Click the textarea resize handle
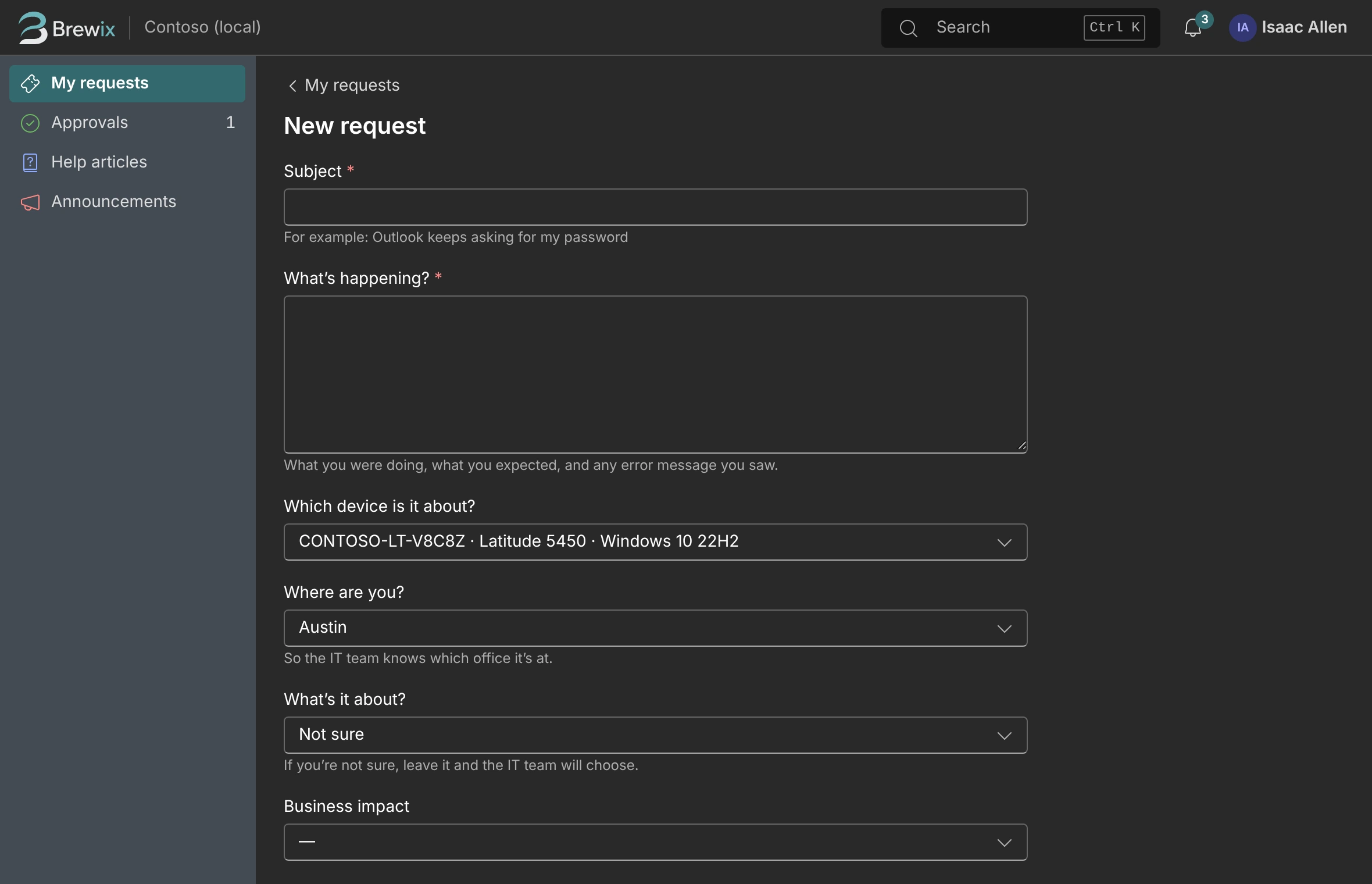Image resolution: width=1372 pixels, height=884 pixels. pyautogui.click(x=1021, y=446)
